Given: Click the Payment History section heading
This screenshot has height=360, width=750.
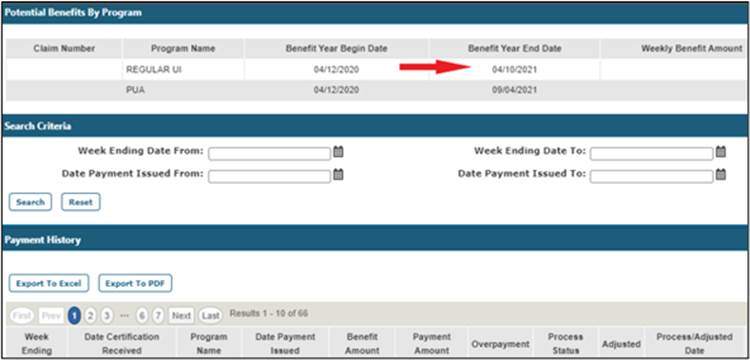Looking at the screenshot, I should tap(42, 240).
